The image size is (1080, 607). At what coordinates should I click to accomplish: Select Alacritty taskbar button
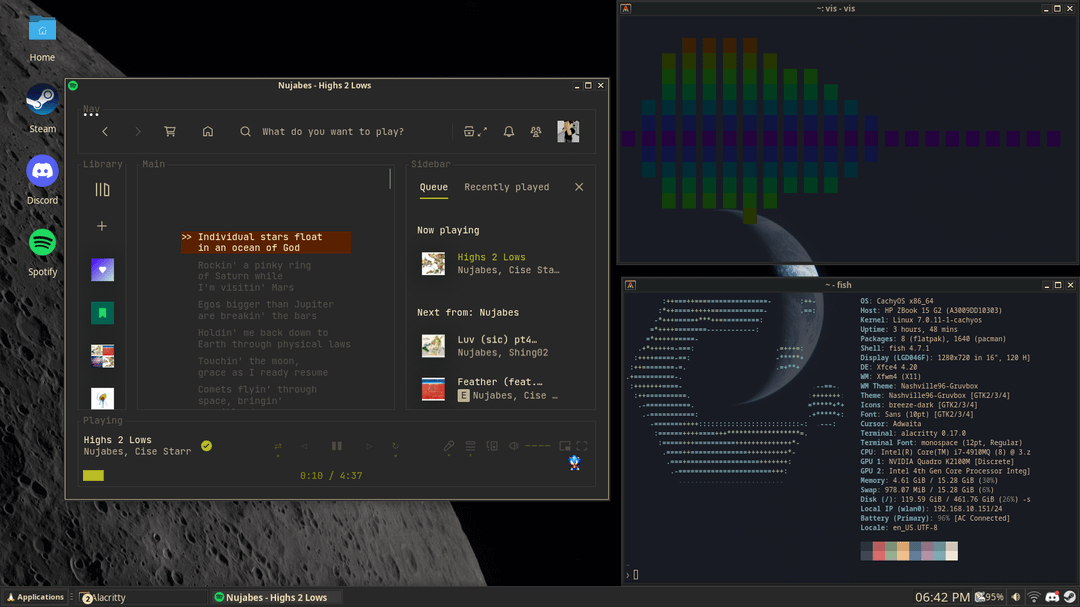click(141, 597)
